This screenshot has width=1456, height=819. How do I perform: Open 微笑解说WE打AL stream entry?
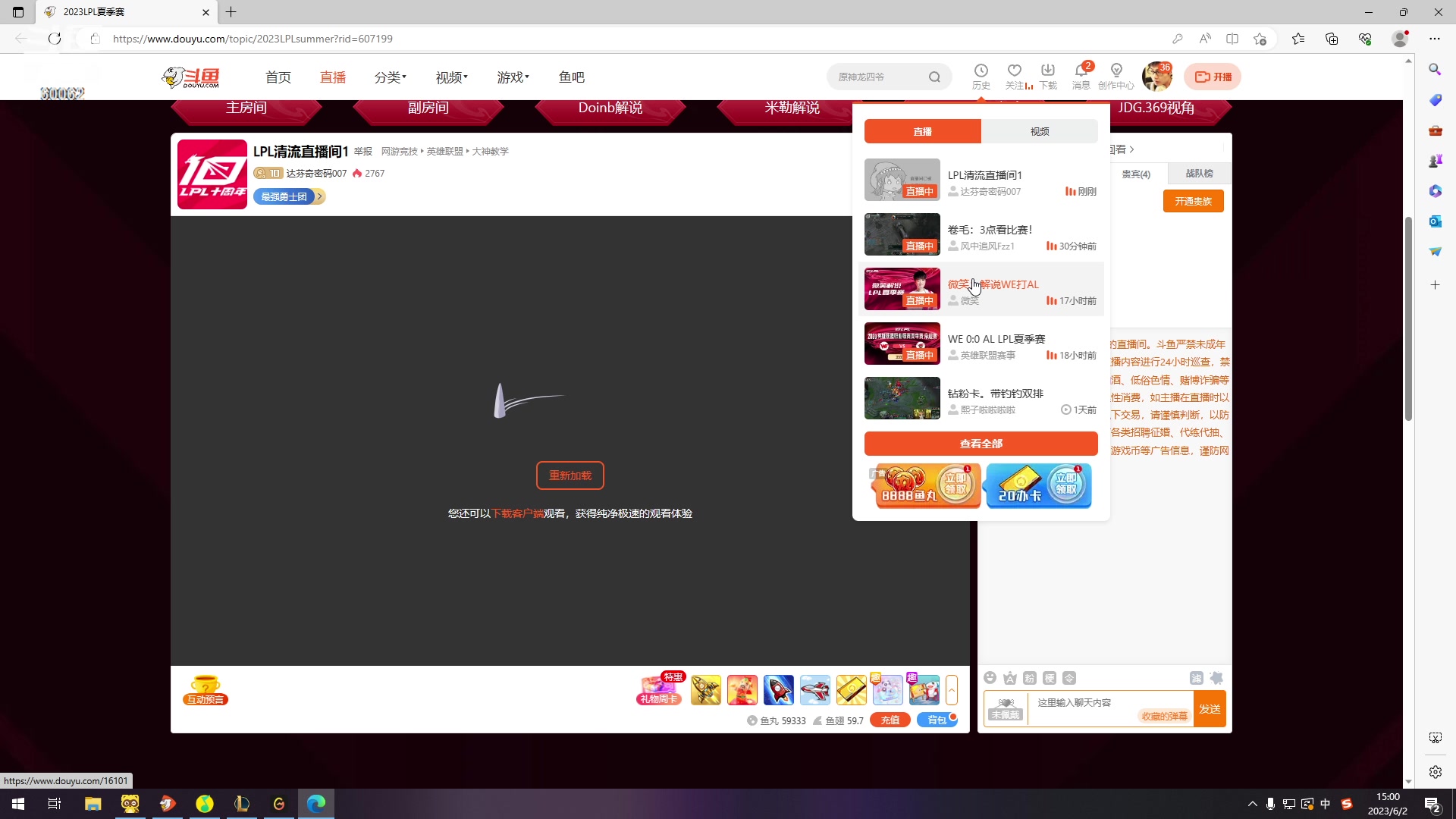click(981, 289)
